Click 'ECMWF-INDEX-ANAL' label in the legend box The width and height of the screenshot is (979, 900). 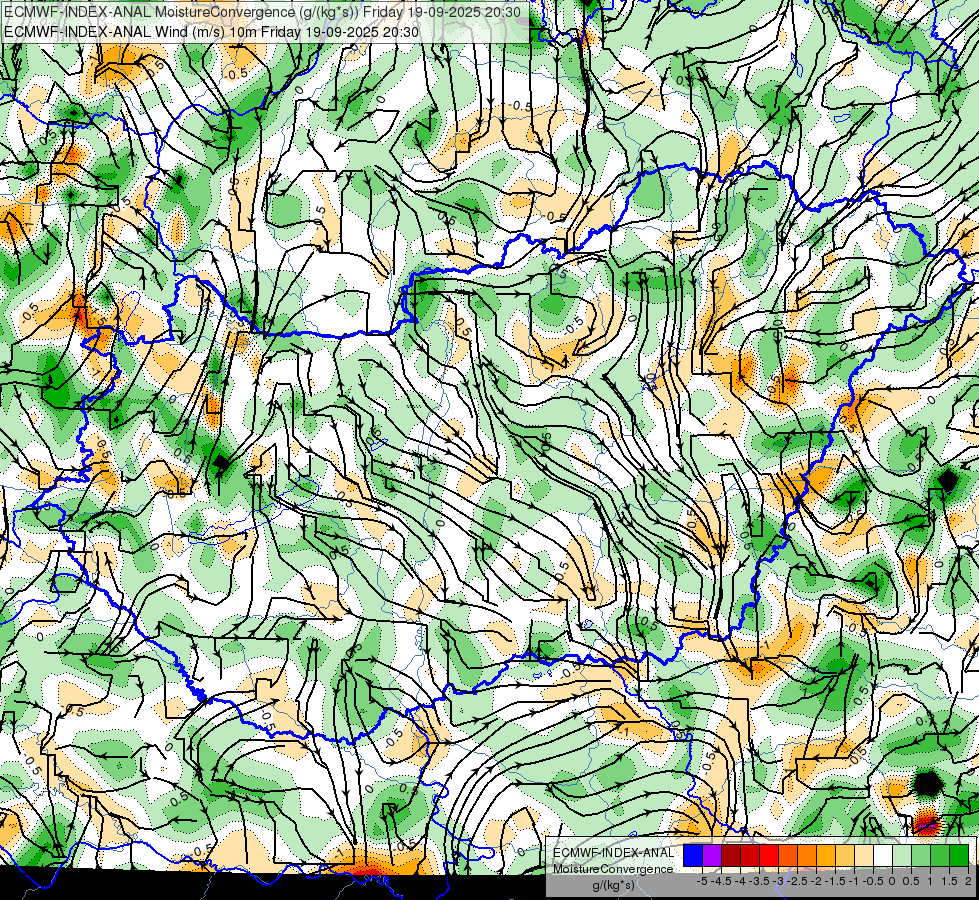click(x=614, y=853)
